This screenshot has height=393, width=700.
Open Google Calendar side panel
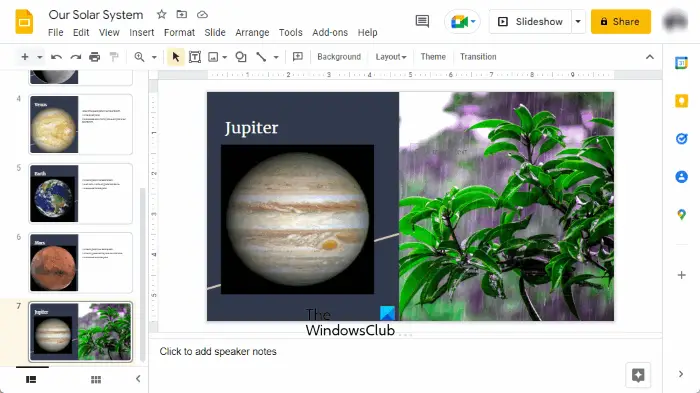click(x=681, y=63)
